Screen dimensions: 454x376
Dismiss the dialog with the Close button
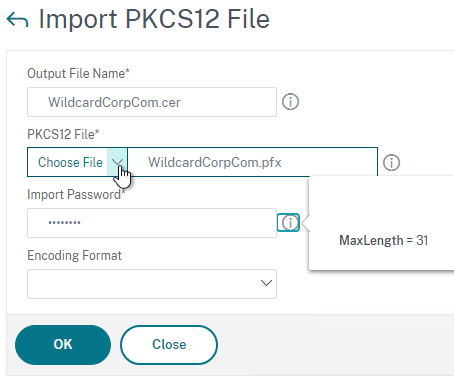tap(169, 345)
